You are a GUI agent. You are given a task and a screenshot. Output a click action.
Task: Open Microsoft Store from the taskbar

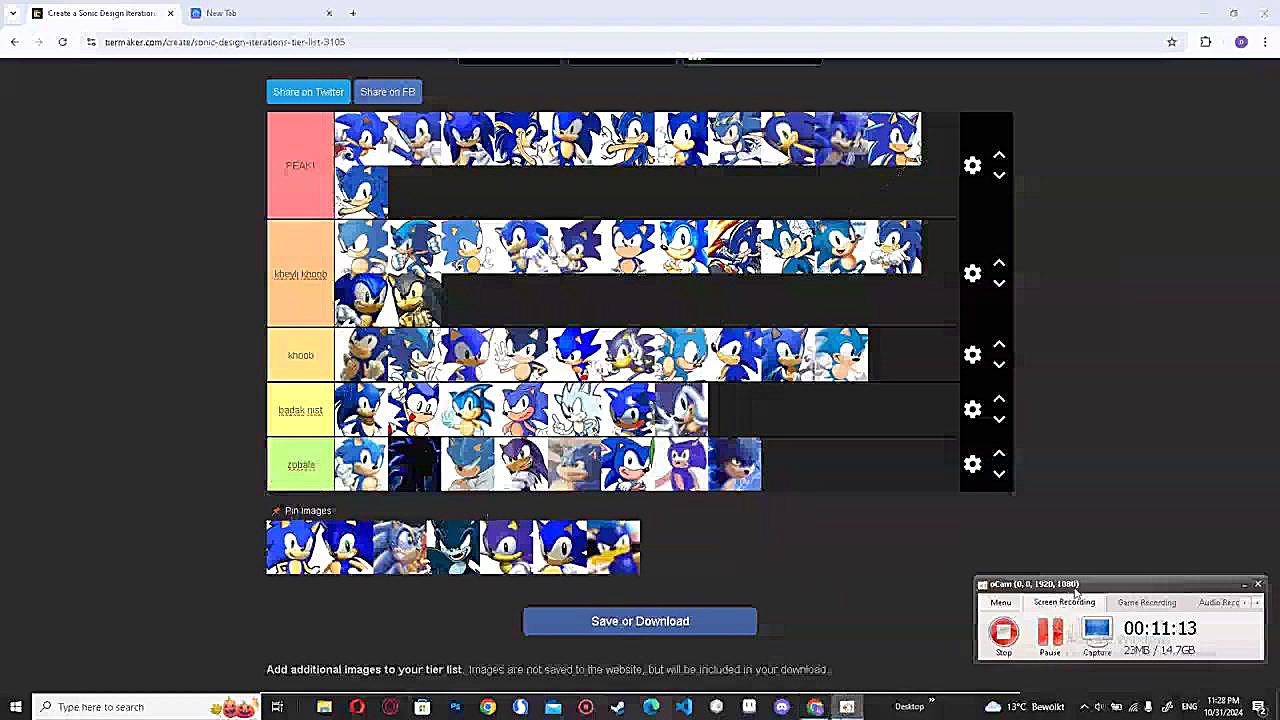pyautogui.click(x=422, y=707)
